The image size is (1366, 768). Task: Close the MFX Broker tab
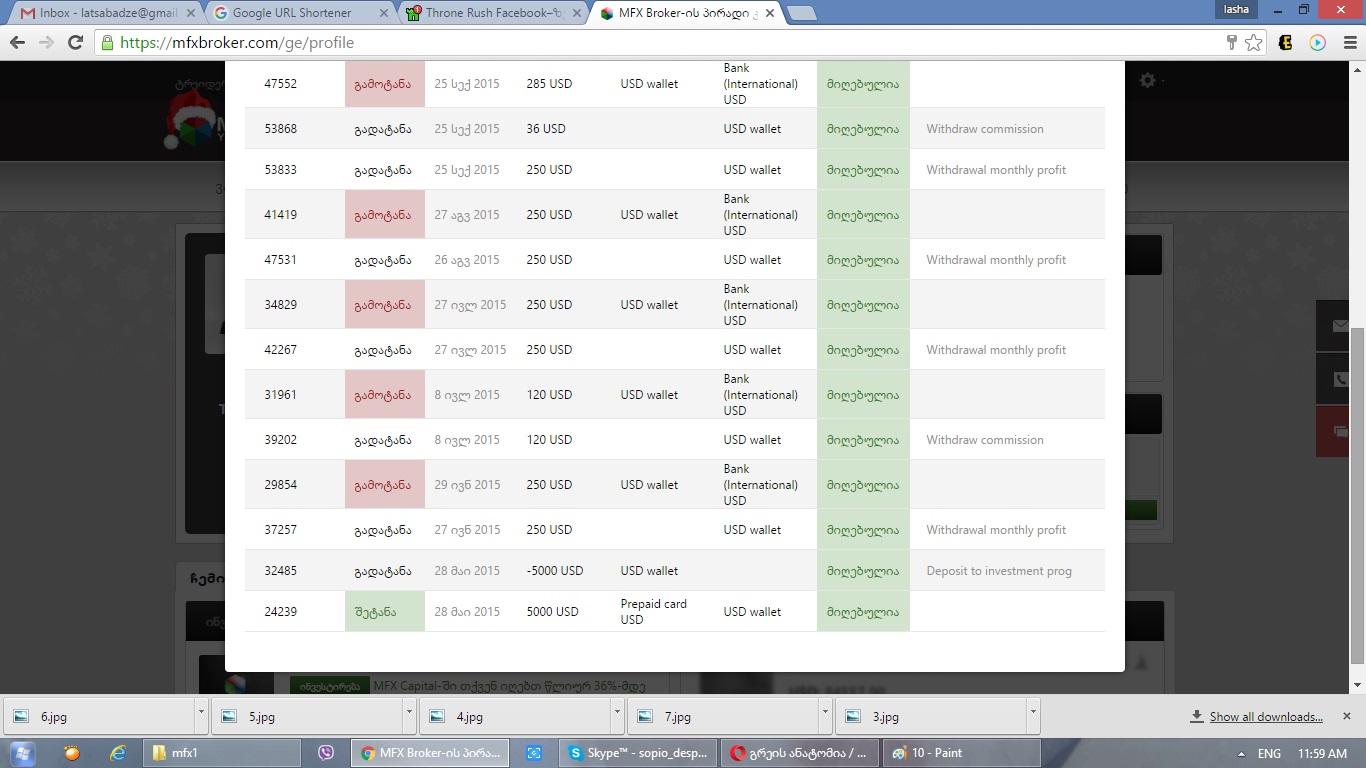pos(769,13)
